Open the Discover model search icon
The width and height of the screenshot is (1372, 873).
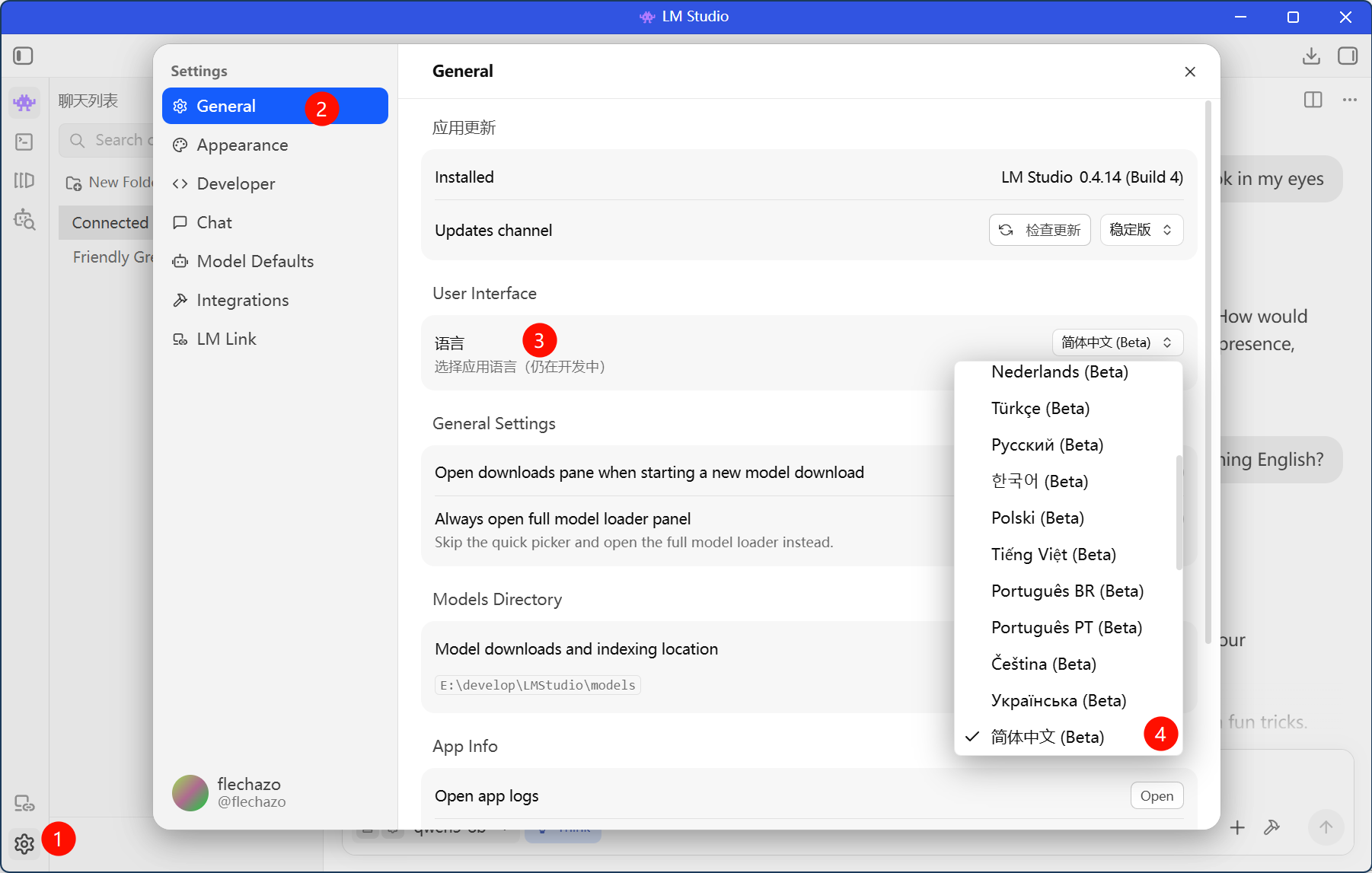click(24, 219)
